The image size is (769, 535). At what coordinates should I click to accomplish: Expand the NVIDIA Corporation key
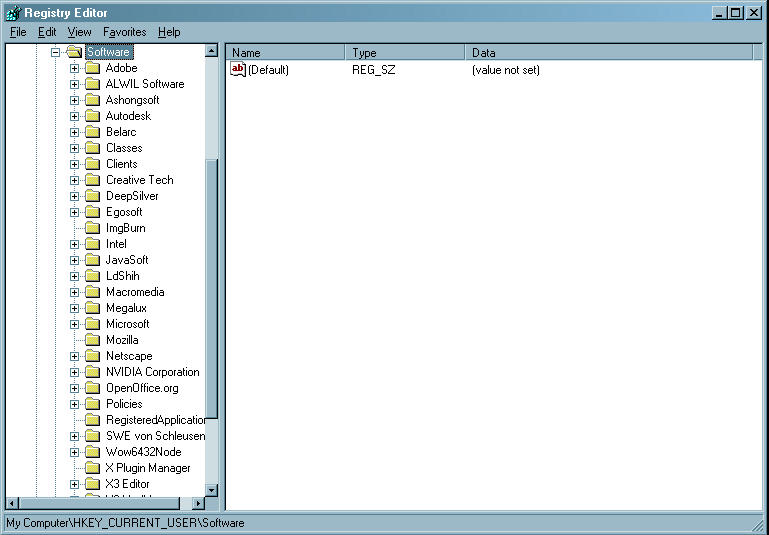coord(75,372)
